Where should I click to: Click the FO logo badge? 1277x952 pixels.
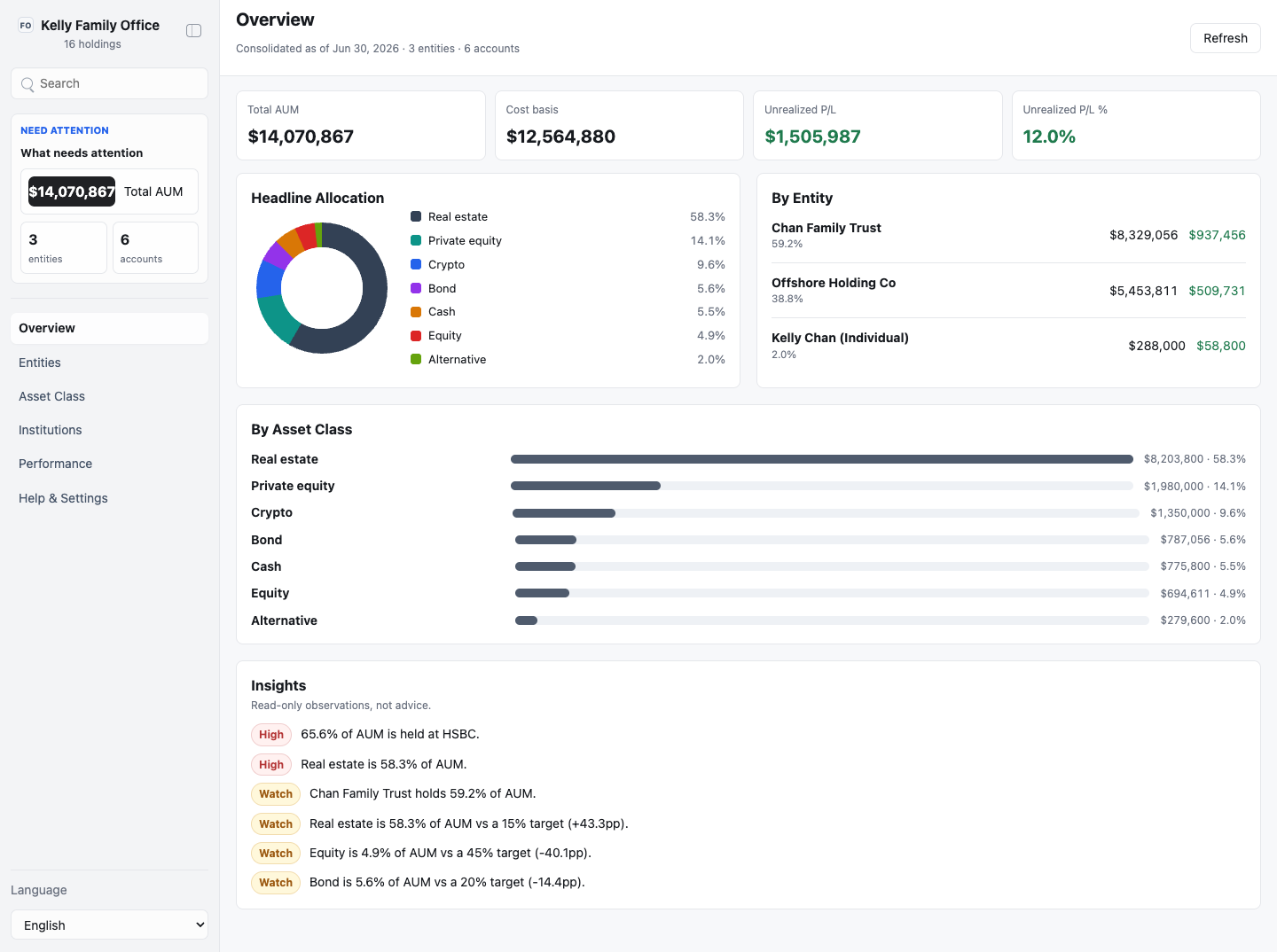(26, 26)
